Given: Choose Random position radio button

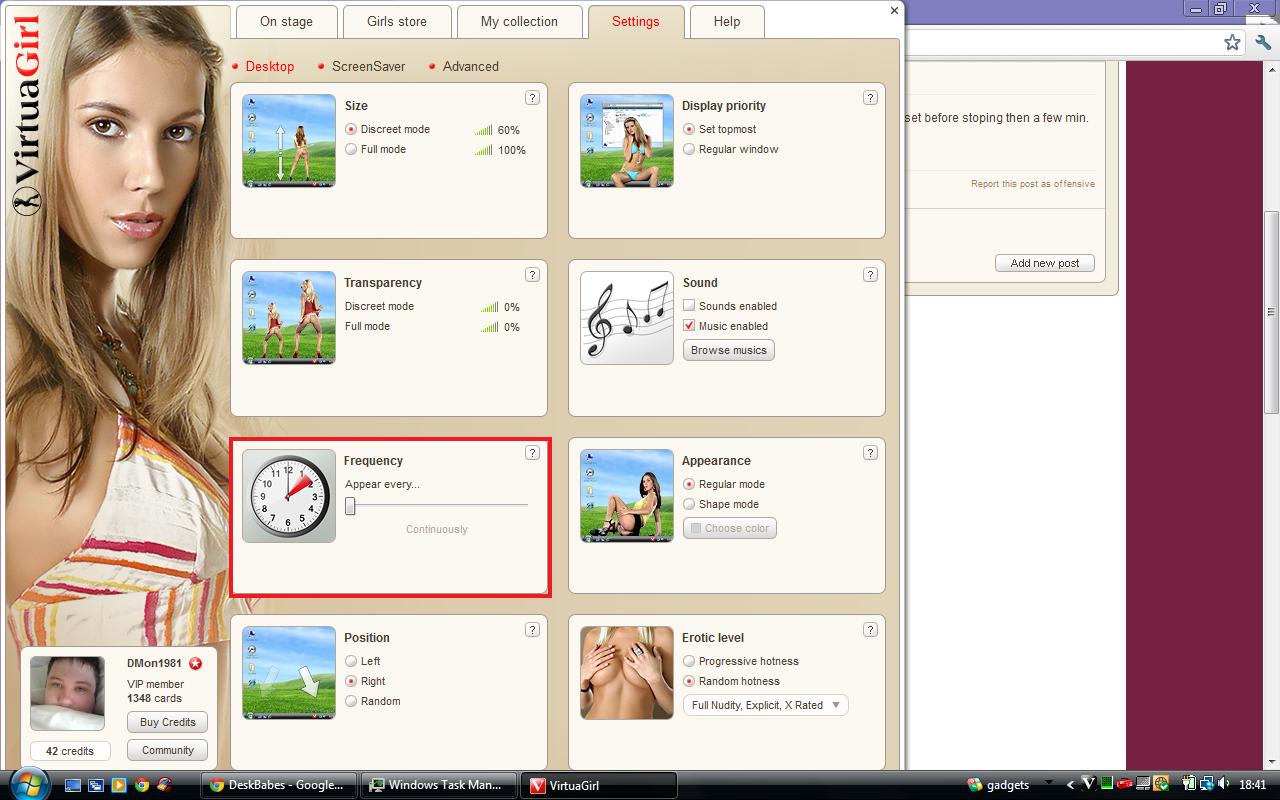Looking at the screenshot, I should click(351, 701).
